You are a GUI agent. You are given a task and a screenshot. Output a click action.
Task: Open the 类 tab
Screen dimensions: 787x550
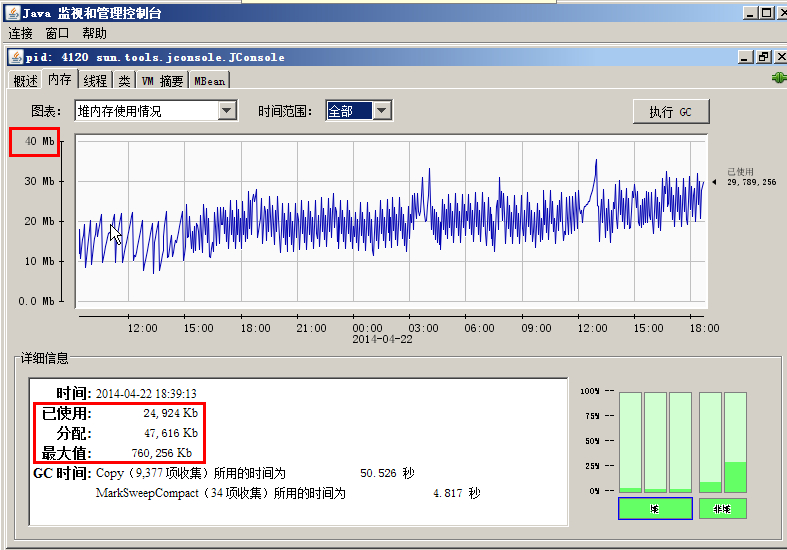[x=124, y=81]
